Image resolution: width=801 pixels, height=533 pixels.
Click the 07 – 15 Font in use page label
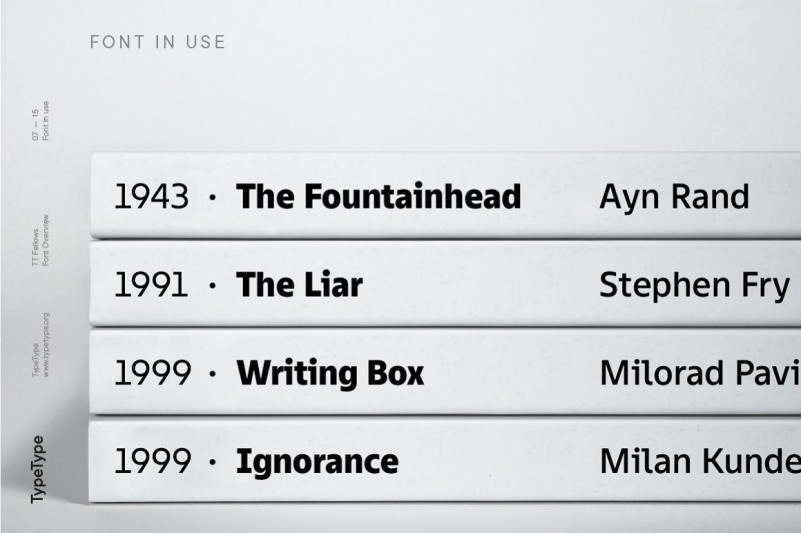pos(41,121)
